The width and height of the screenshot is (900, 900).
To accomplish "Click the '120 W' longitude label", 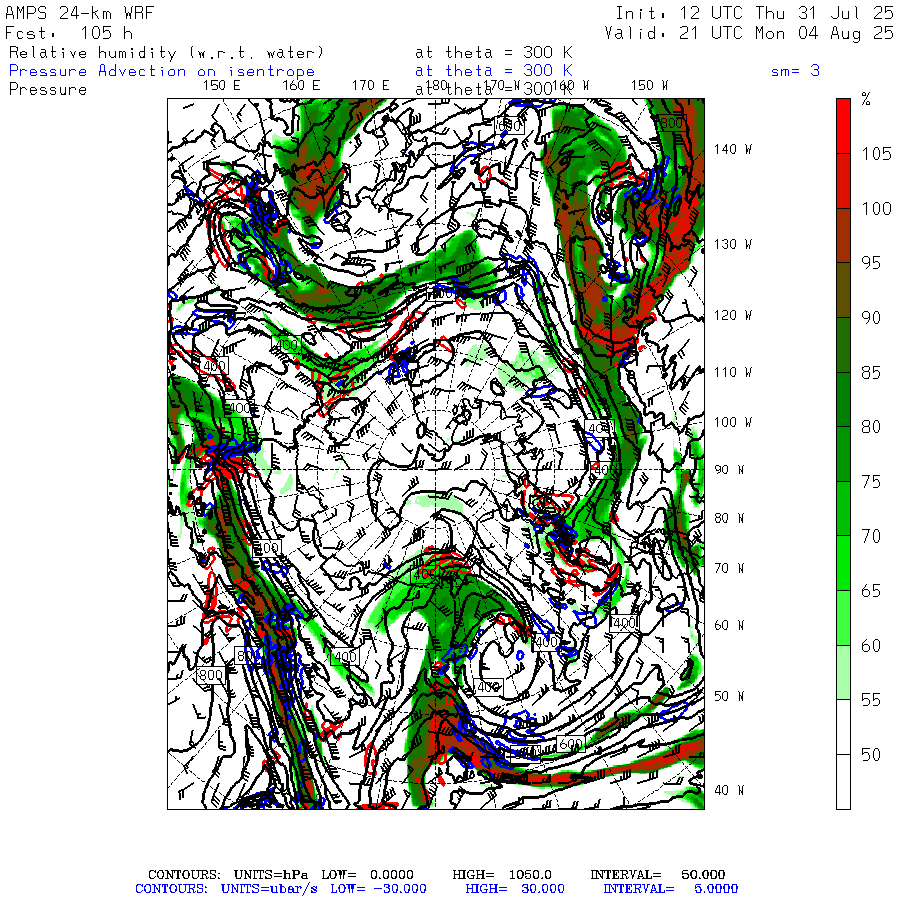I will tap(733, 316).
